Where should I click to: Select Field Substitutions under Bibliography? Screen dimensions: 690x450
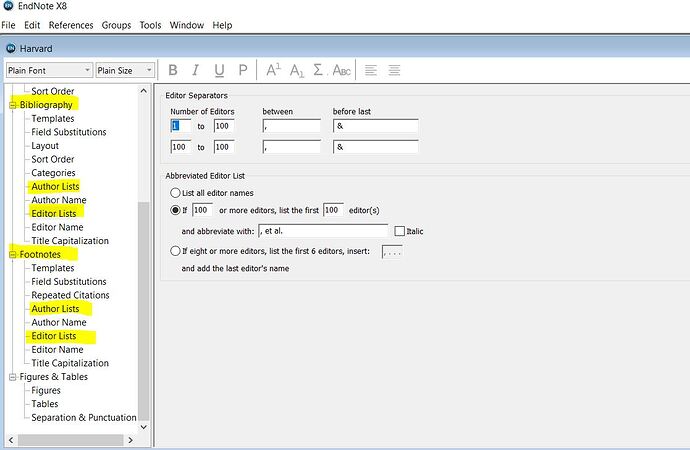click(x=69, y=132)
